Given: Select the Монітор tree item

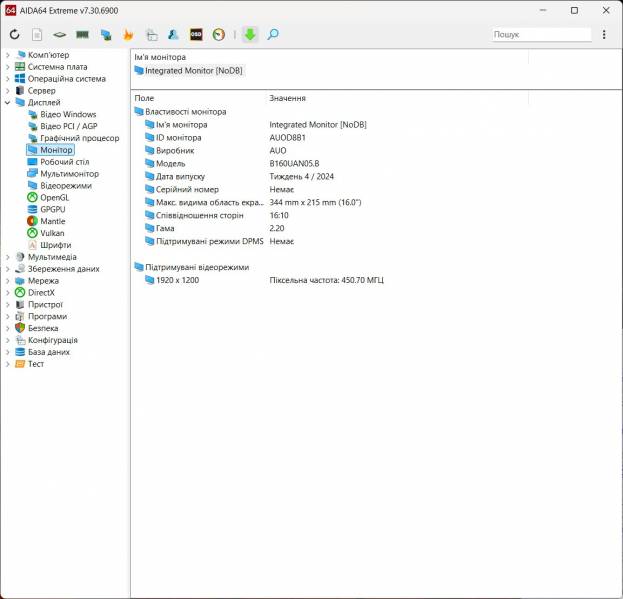Looking at the screenshot, I should [x=50, y=150].
